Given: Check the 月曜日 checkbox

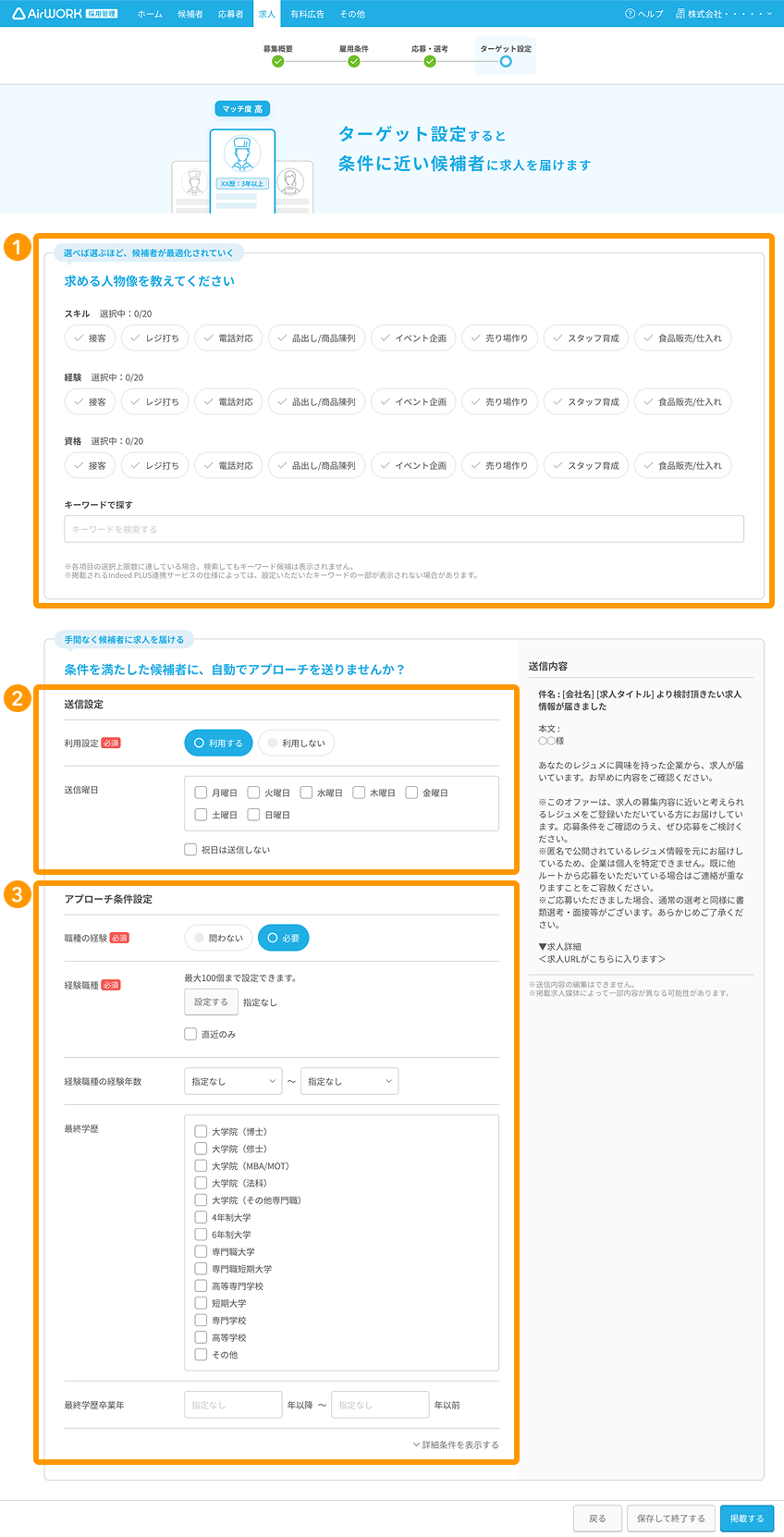Looking at the screenshot, I should click(x=201, y=793).
